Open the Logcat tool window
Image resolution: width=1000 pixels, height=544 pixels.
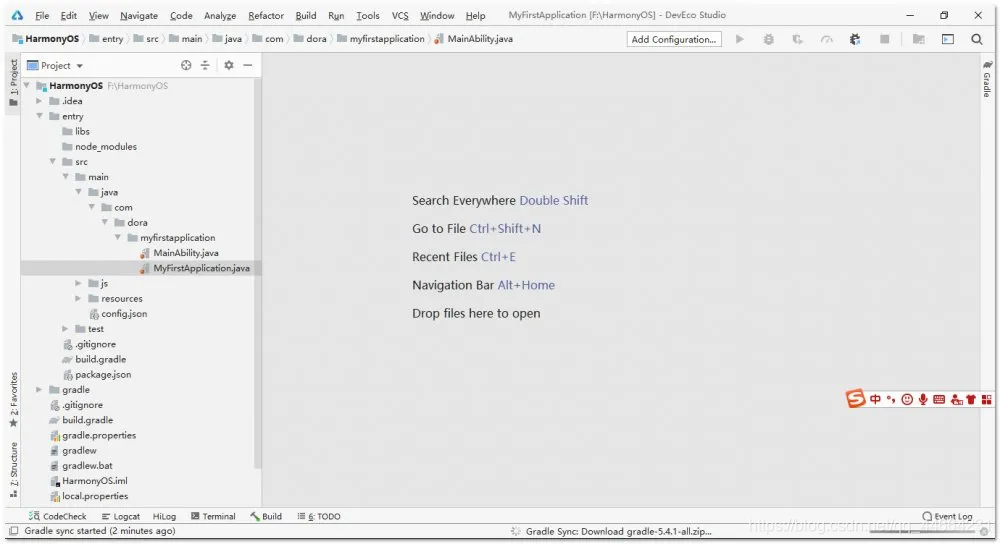coord(121,516)
